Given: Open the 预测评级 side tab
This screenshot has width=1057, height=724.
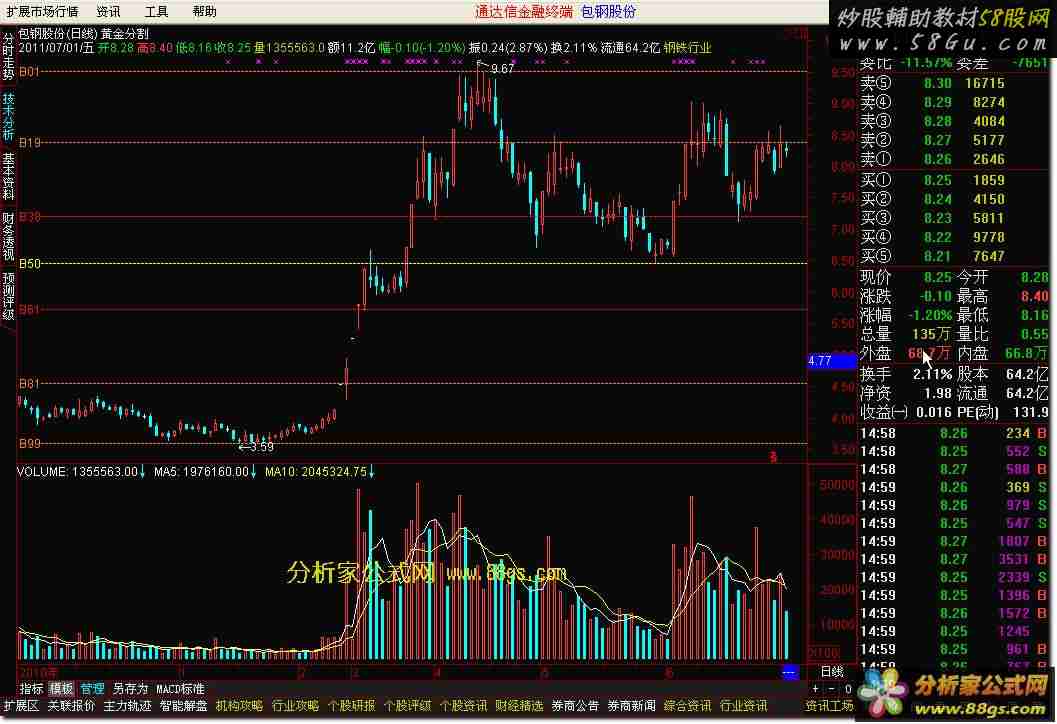Looking at the screenshot, I should point(7,296).
